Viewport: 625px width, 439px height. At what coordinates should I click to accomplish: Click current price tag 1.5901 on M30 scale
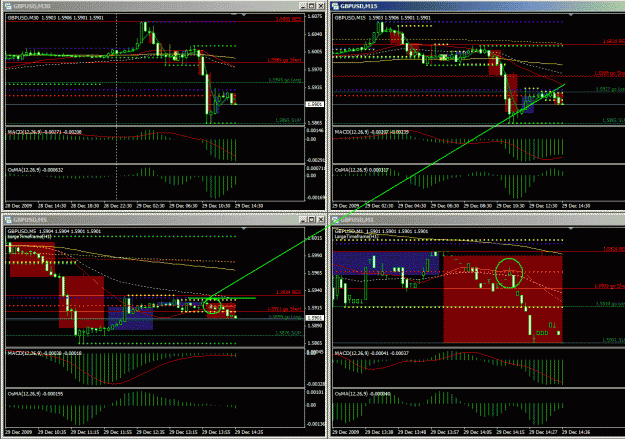(x=315, y=104)
